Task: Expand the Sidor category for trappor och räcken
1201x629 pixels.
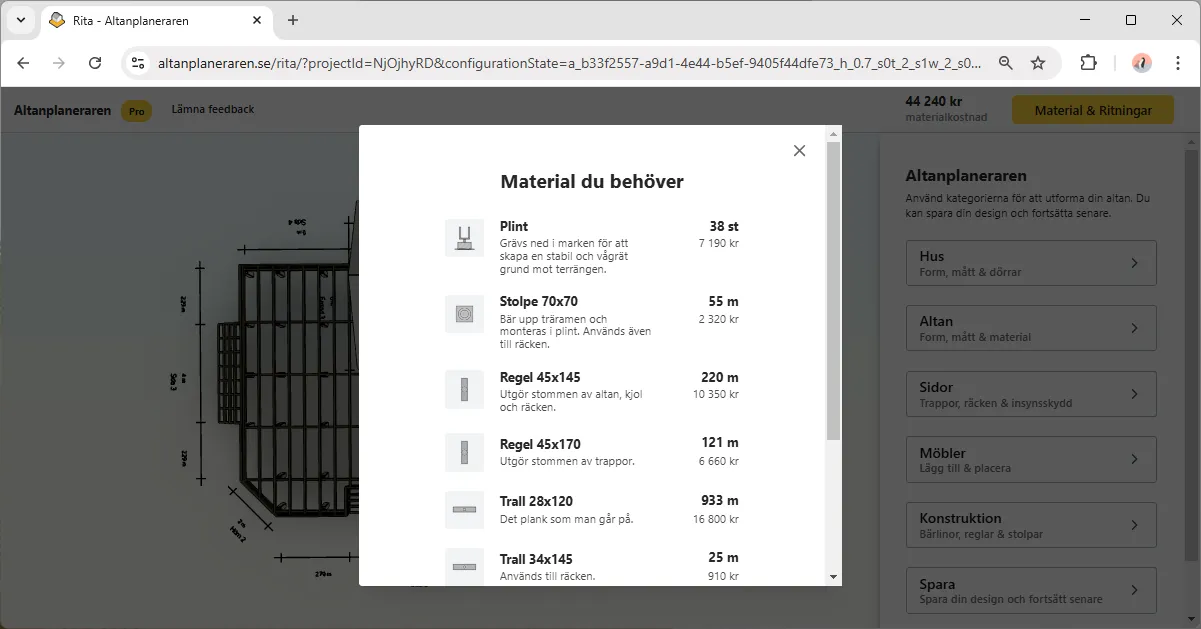Action: [x=1030, y=394]
